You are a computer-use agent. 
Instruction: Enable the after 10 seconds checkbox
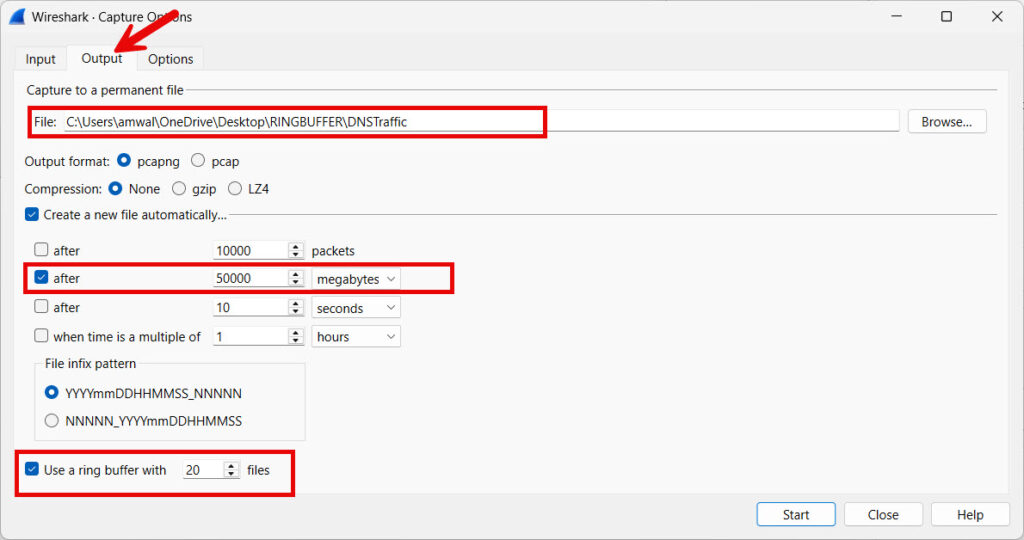[41, 308]
